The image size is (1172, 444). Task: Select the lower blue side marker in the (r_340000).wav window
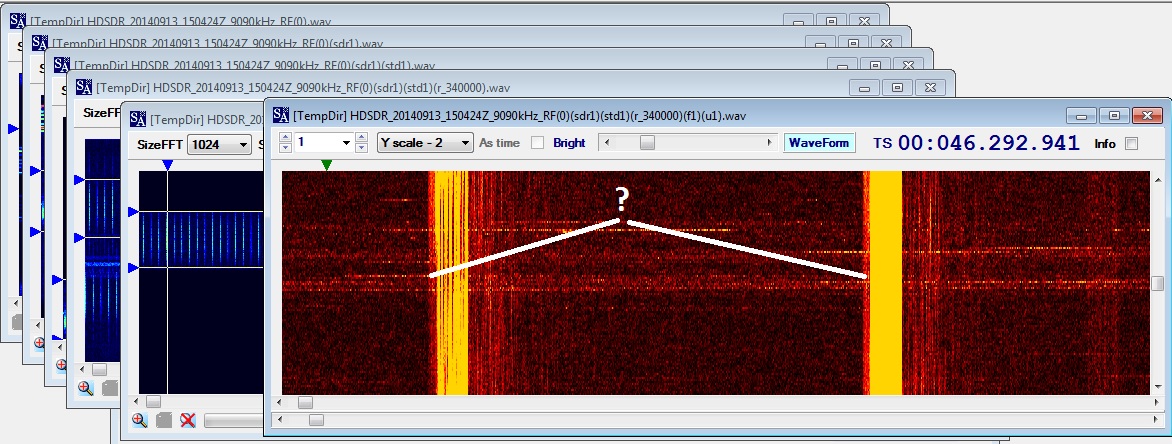point(79,238)
